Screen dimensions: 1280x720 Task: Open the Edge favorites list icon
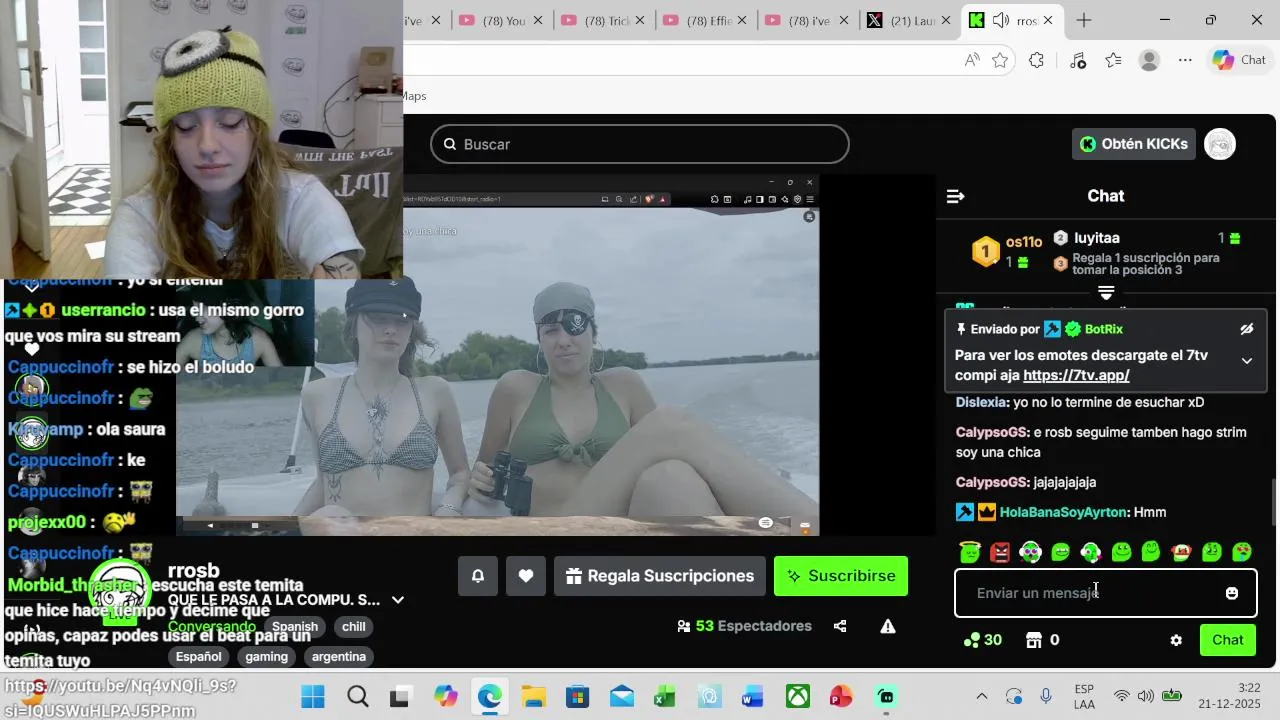pos(1113,60)
